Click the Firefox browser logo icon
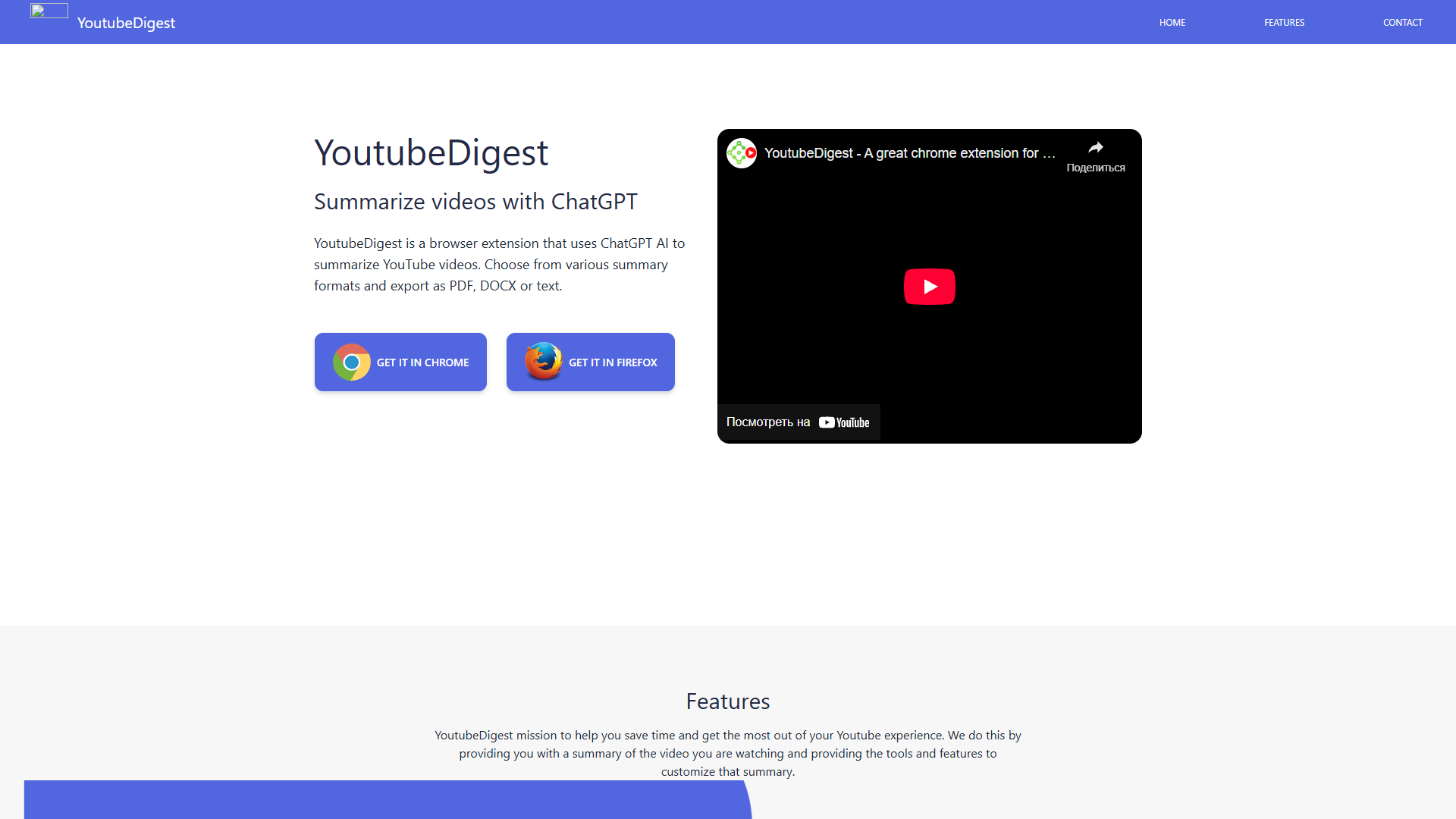Viewport: 1456px width, 819px height. (x=544, y=361)
